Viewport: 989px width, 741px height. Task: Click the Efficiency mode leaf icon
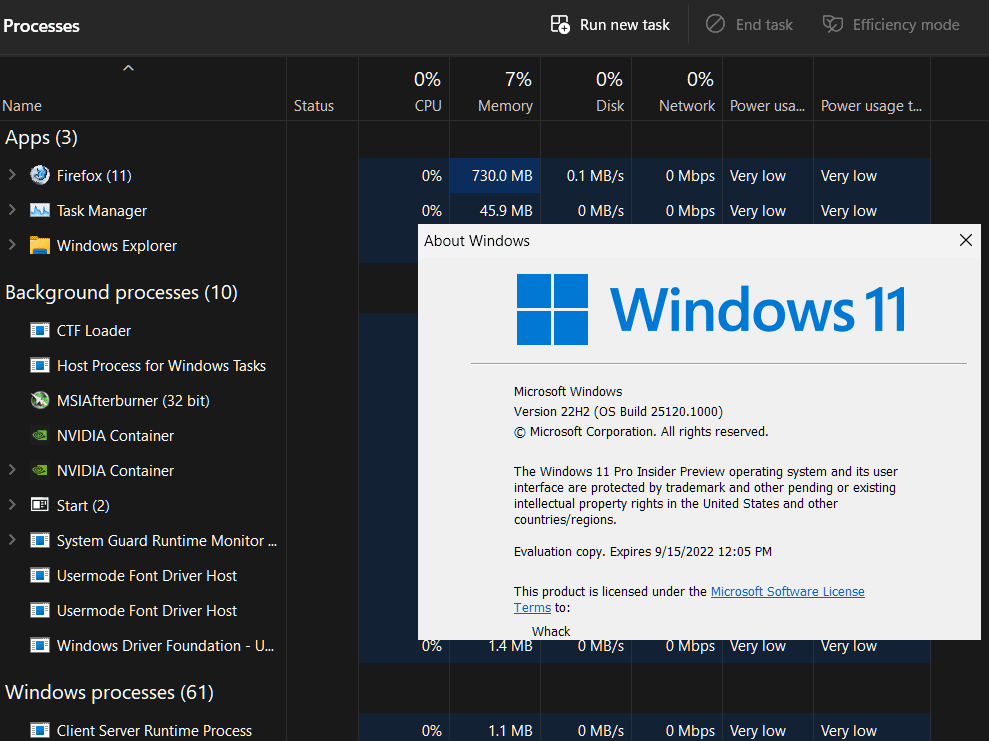(833, 25)
